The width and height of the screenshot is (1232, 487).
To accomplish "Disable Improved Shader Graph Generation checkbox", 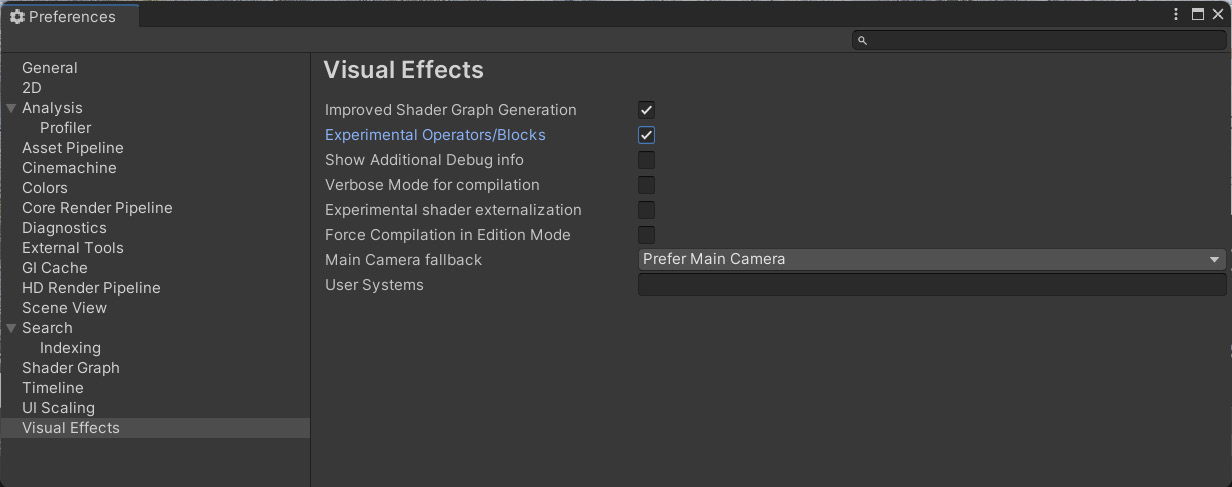I will pyautogui.click(x=647, y=110).
